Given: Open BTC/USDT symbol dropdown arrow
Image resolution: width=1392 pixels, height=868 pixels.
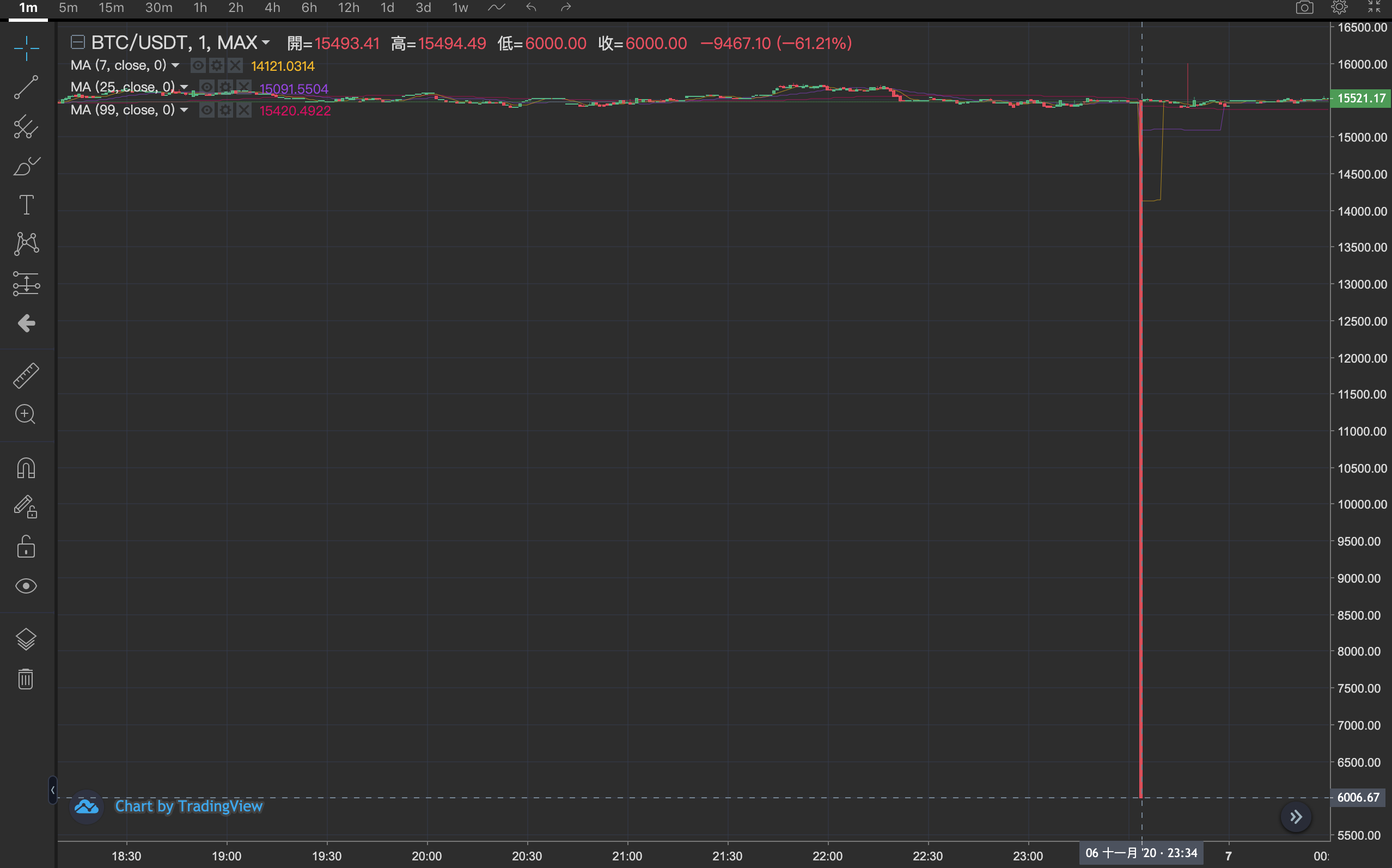Looking at the screenshot, I should (x=266, y=43).
